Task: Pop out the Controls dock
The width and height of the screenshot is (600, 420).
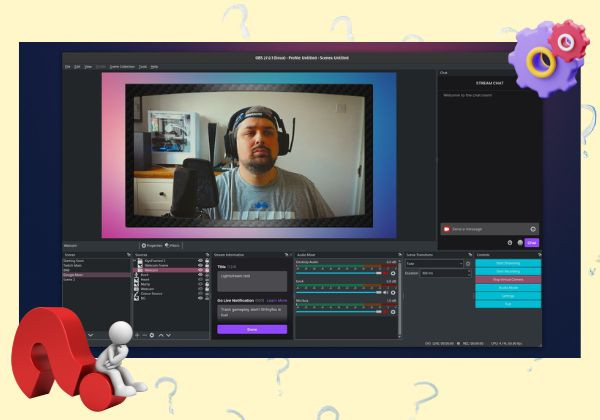Action: click(x=539, y=254)
